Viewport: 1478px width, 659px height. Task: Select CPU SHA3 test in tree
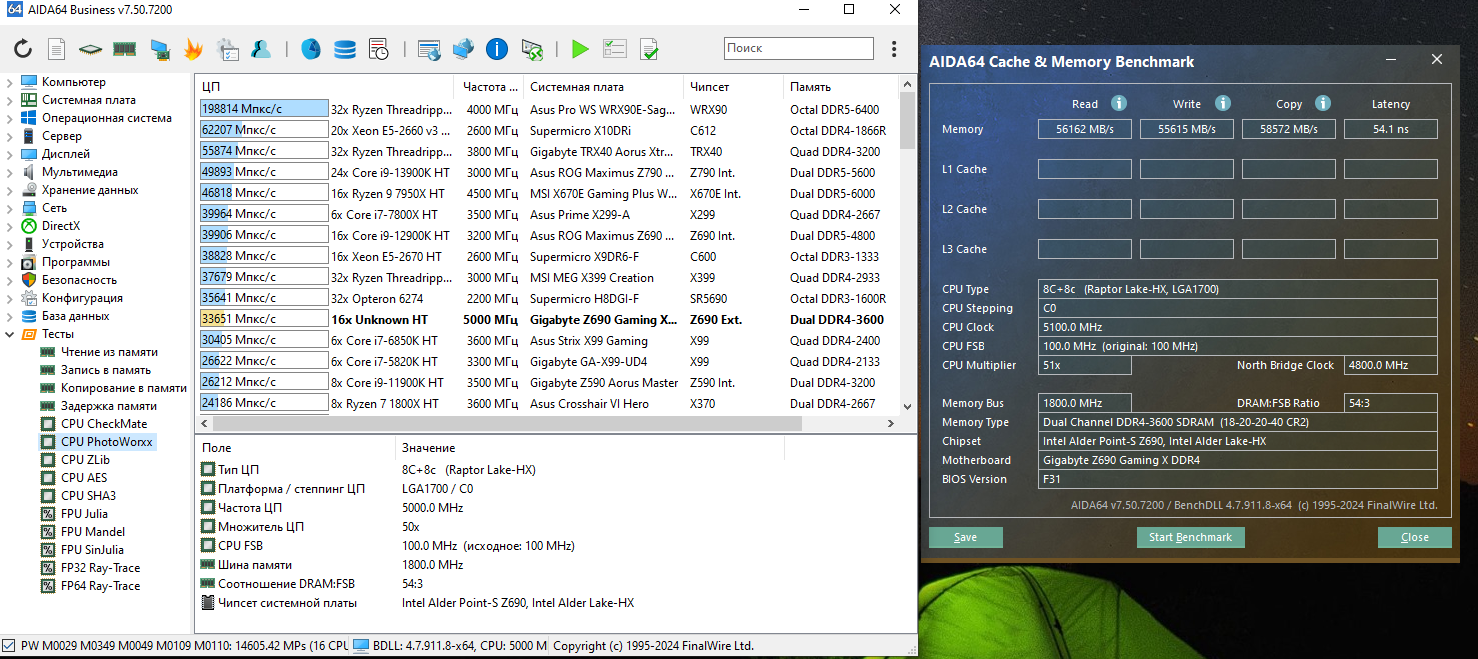click(88, 495)
